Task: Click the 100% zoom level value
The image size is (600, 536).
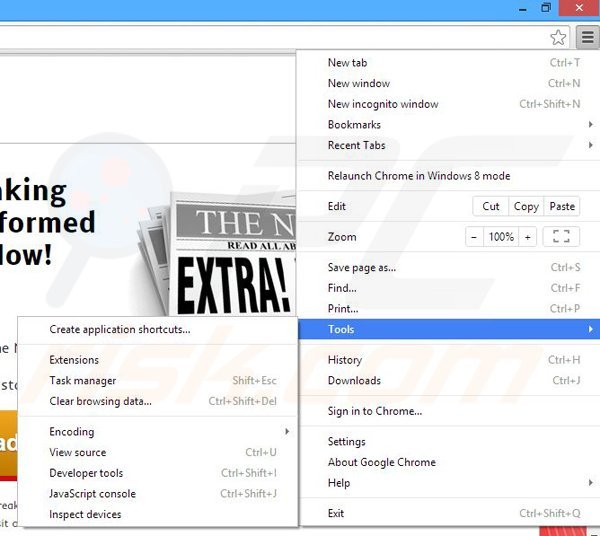Action: point(501,237)
